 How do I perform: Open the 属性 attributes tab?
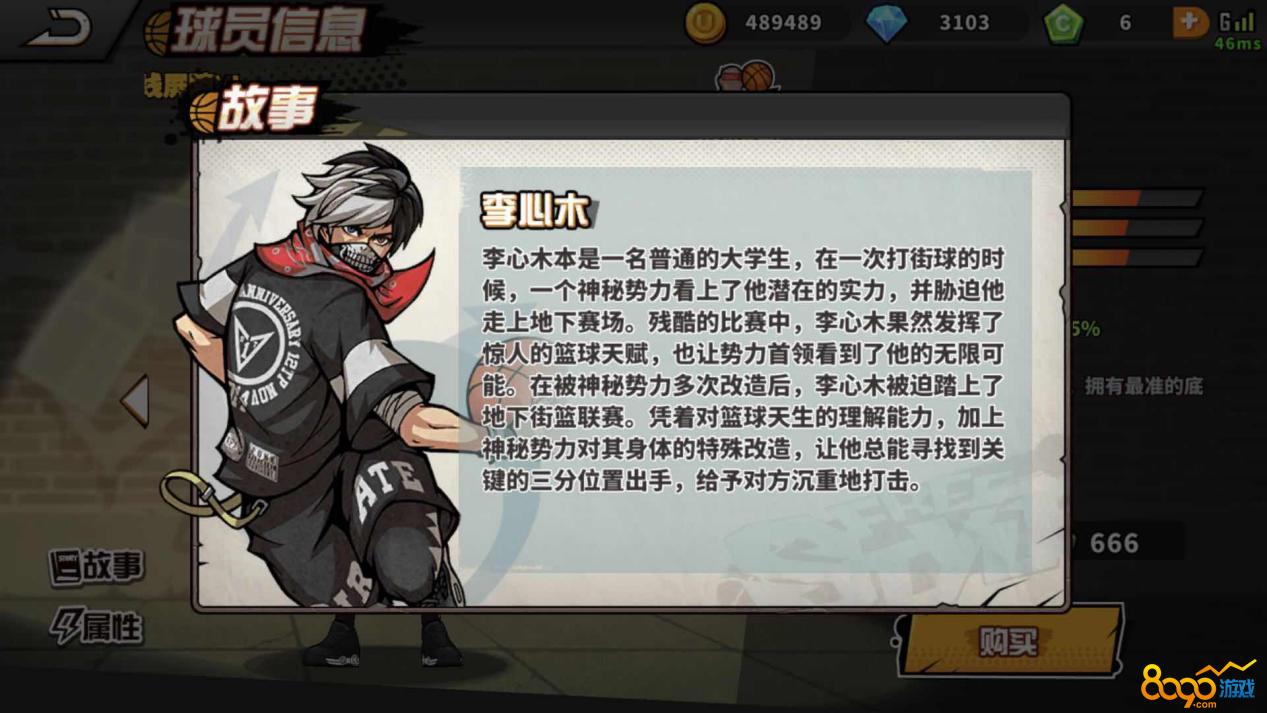[98, 628]
